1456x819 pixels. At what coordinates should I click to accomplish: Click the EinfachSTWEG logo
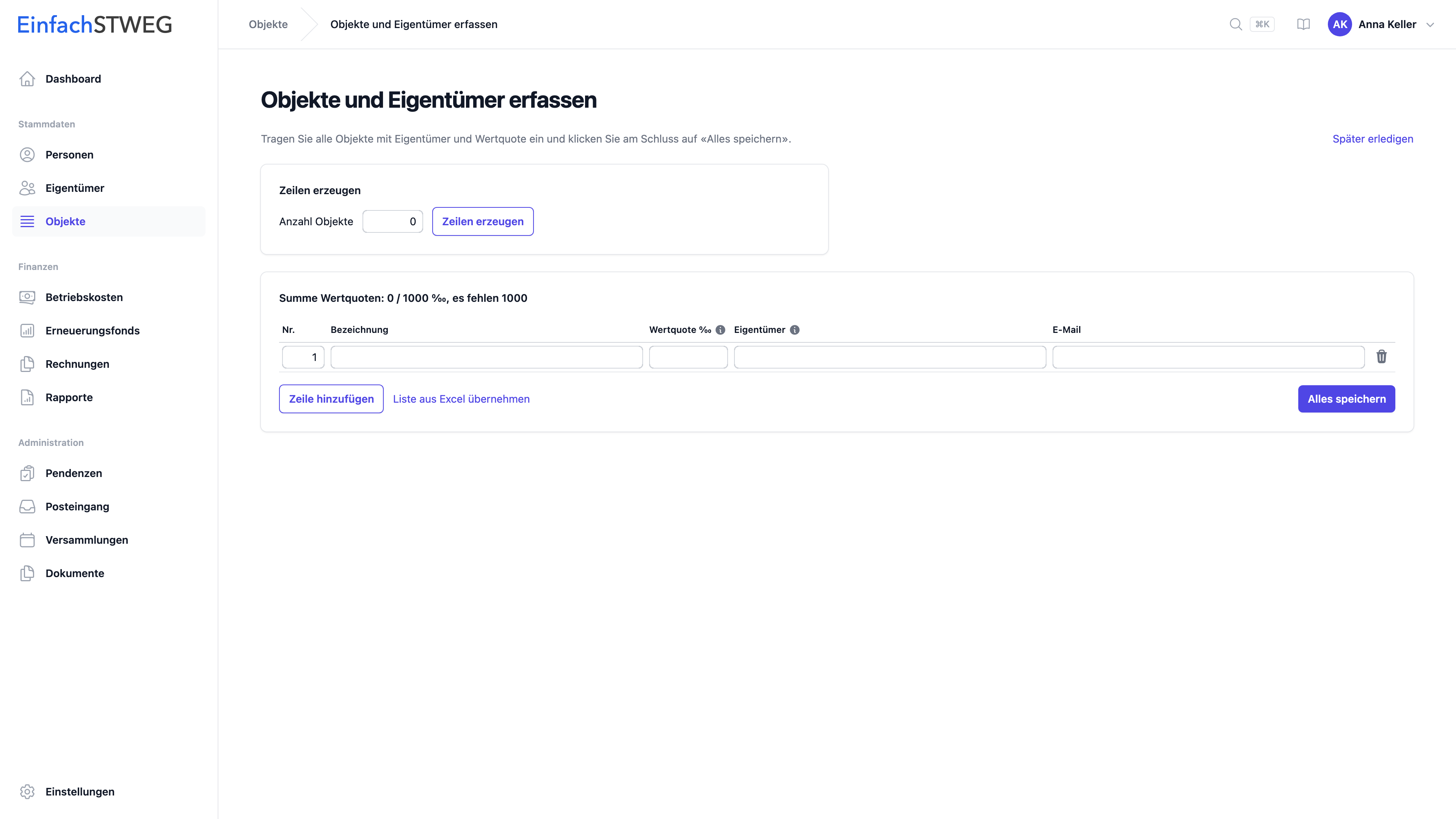coord(94,24)
